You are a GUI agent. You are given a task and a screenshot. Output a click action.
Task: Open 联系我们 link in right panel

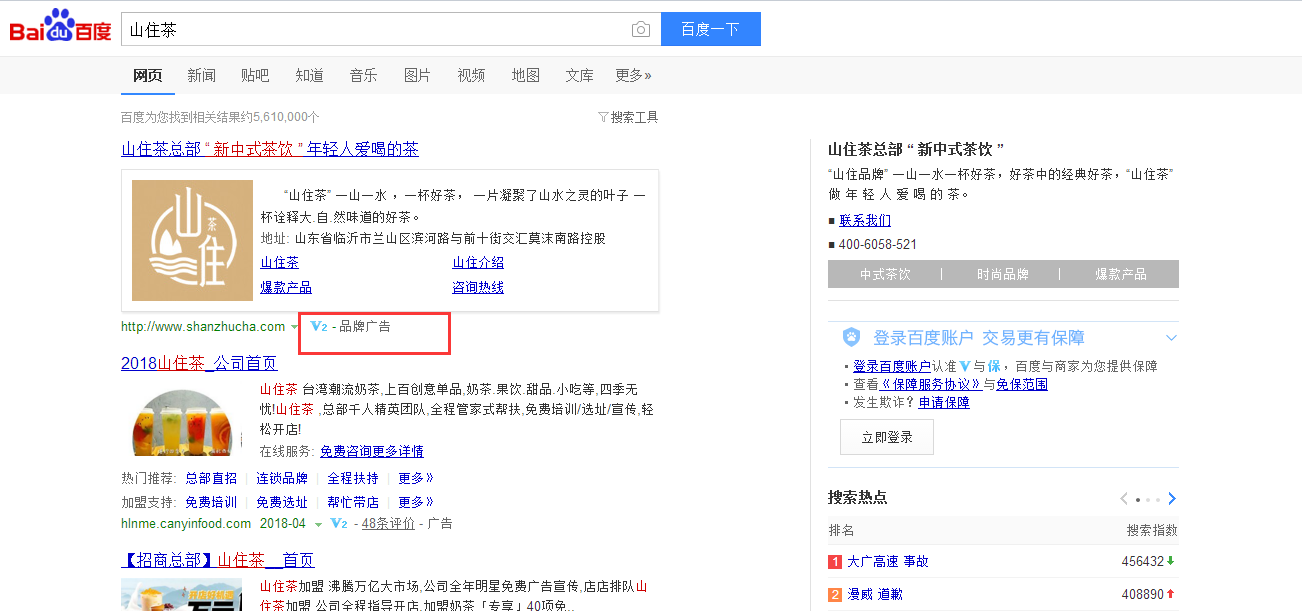tap(865, 220)
